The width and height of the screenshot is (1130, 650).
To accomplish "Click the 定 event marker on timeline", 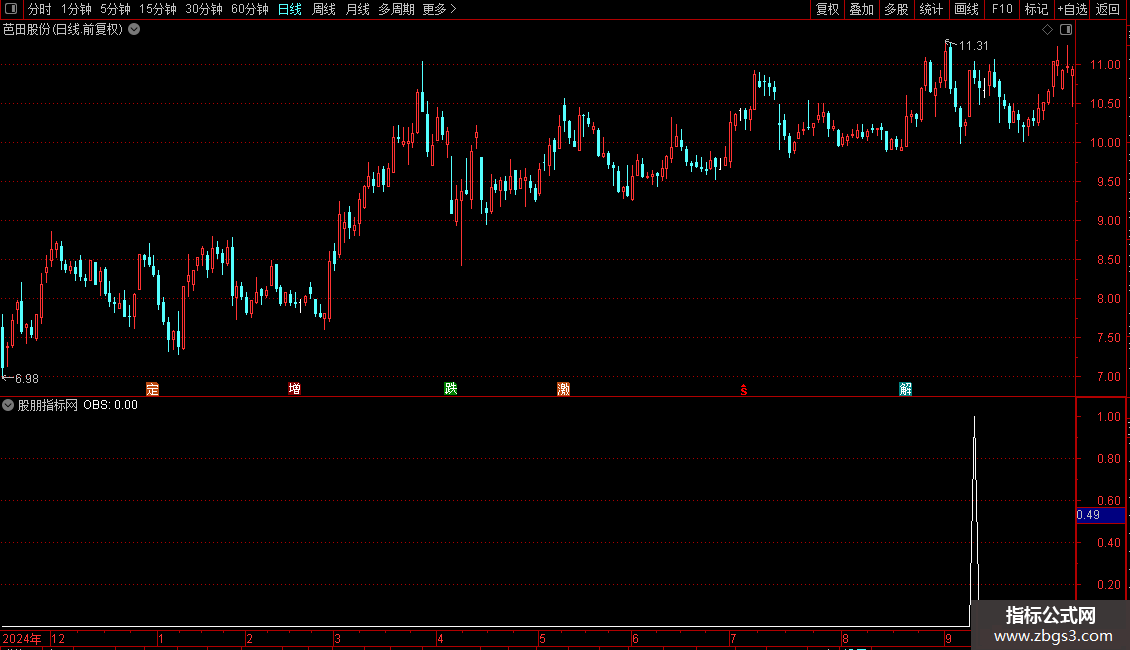I will pyautogui.click(x=152, y=389).
